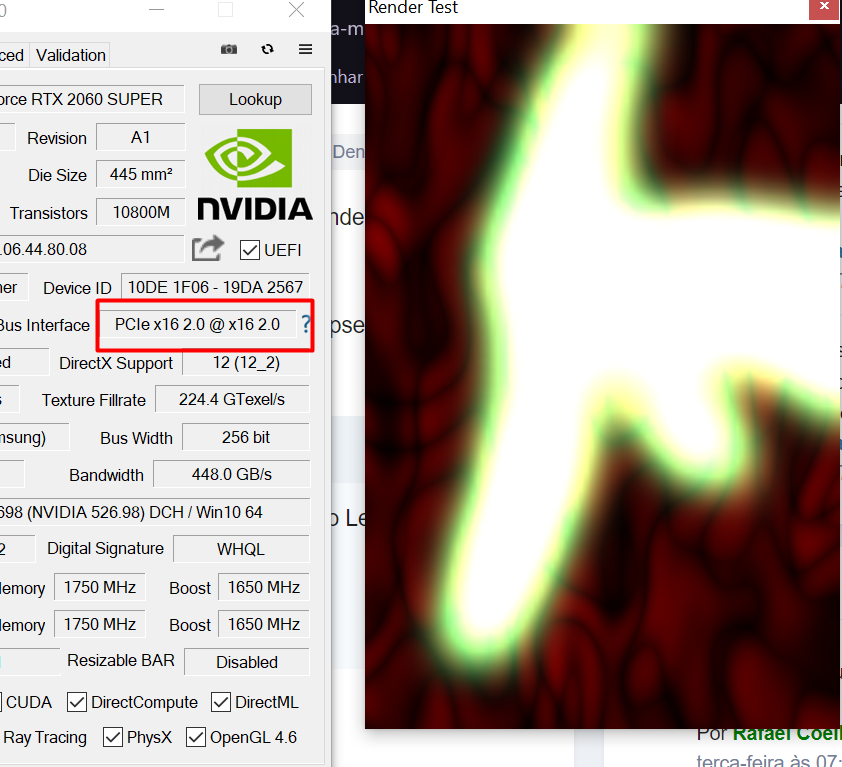Click the Render Test animation area
Screen dimensions: 842x767
pyautogui.click(x=602, y=376)
